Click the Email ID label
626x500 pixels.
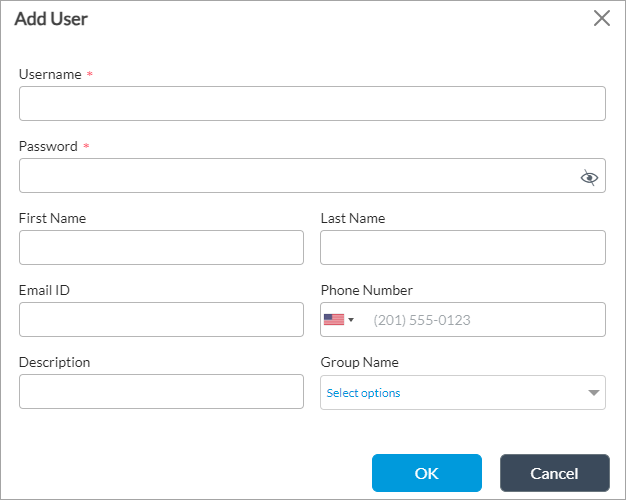[x=44, y=290]
